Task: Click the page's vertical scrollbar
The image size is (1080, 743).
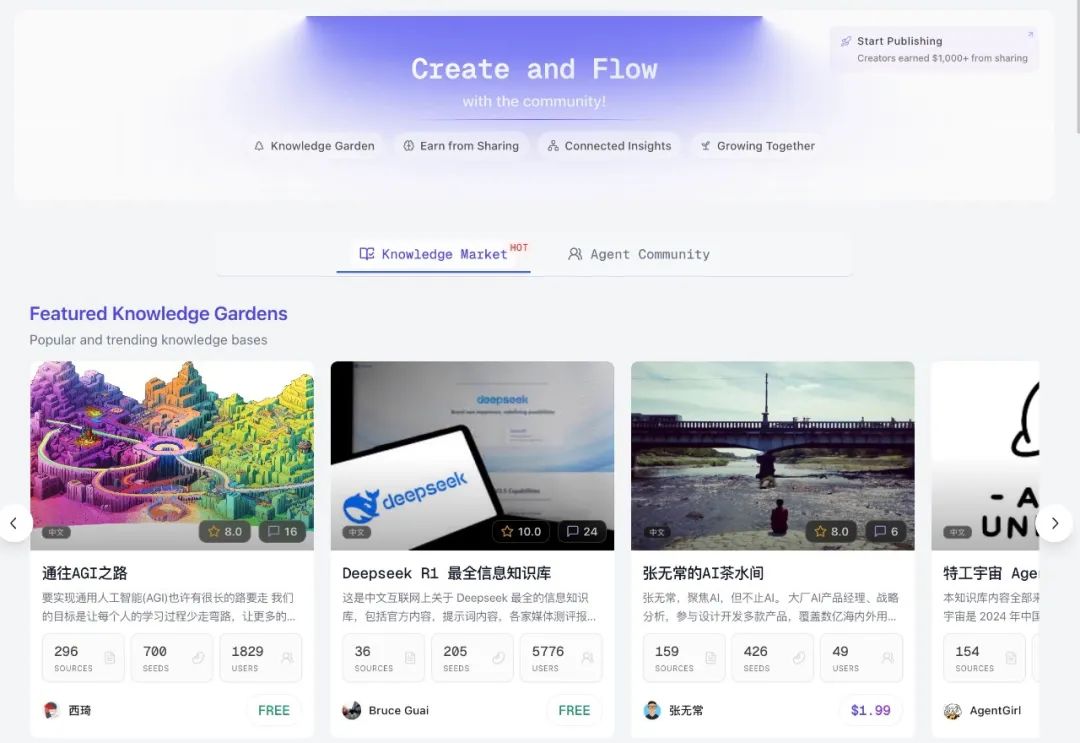Action: [x=1077, y=67]
